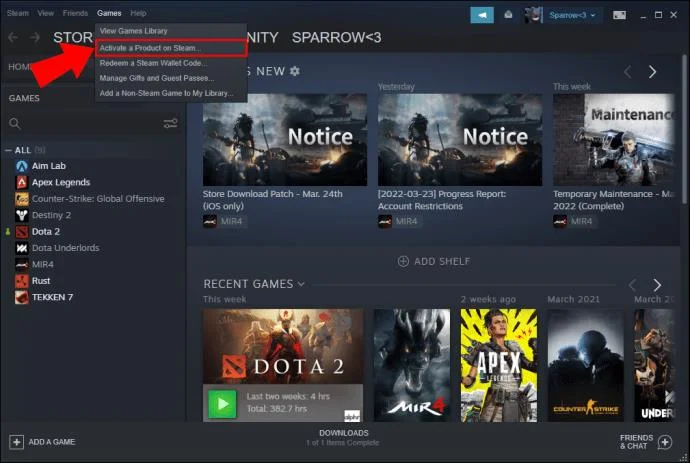Click the TEKKEN 7 game icon
This screenshot has width=690, height=463.
(x=22, y=297)
